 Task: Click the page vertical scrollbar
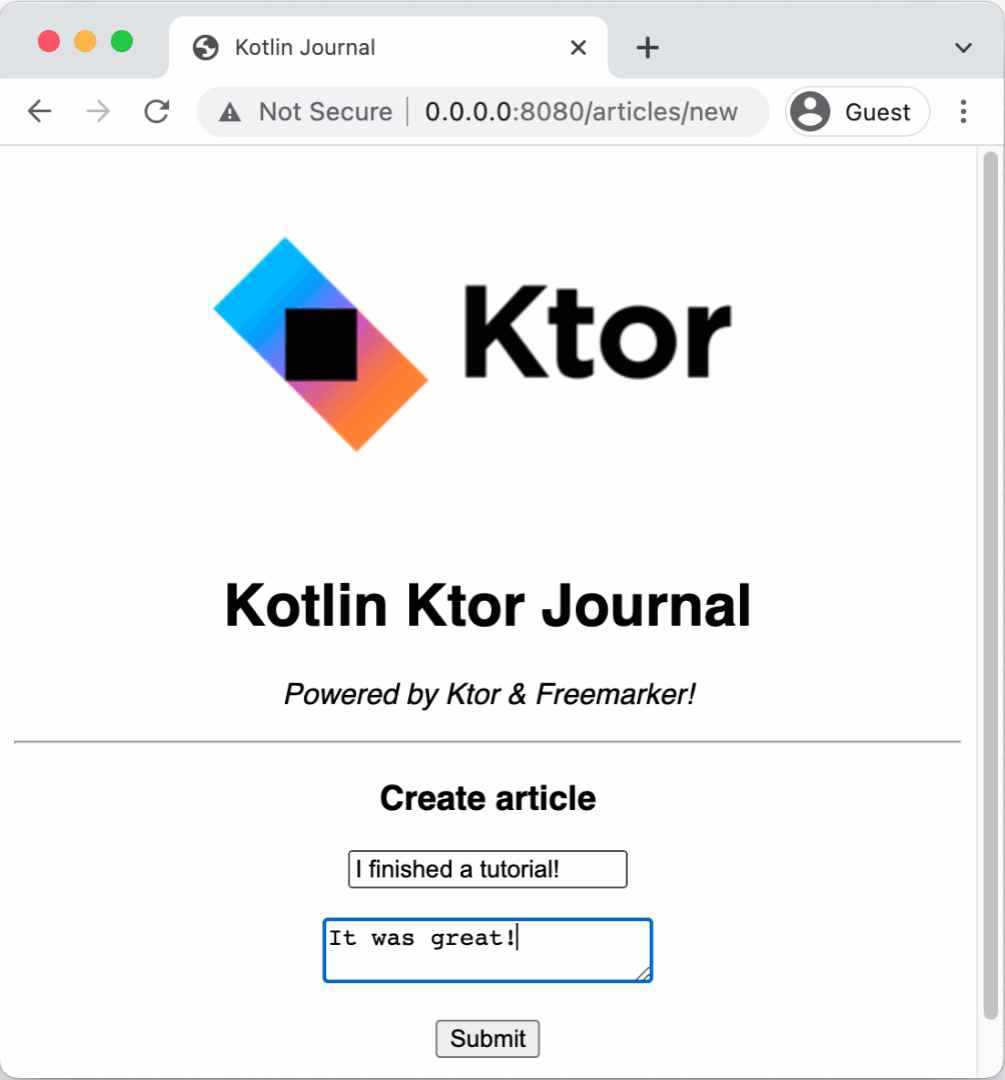click(x=991, y=585)
